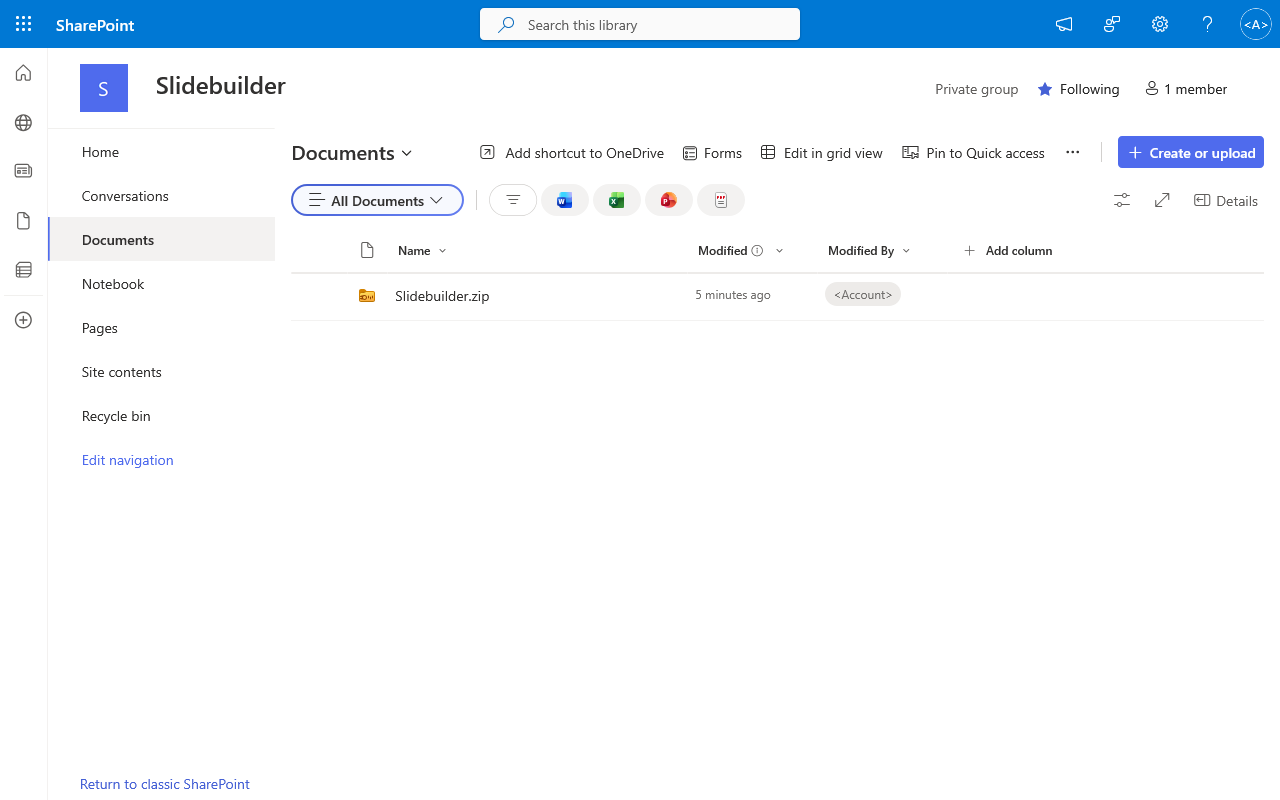
Task: Click the Create plus circle icon
Action: tap(23, 320)
